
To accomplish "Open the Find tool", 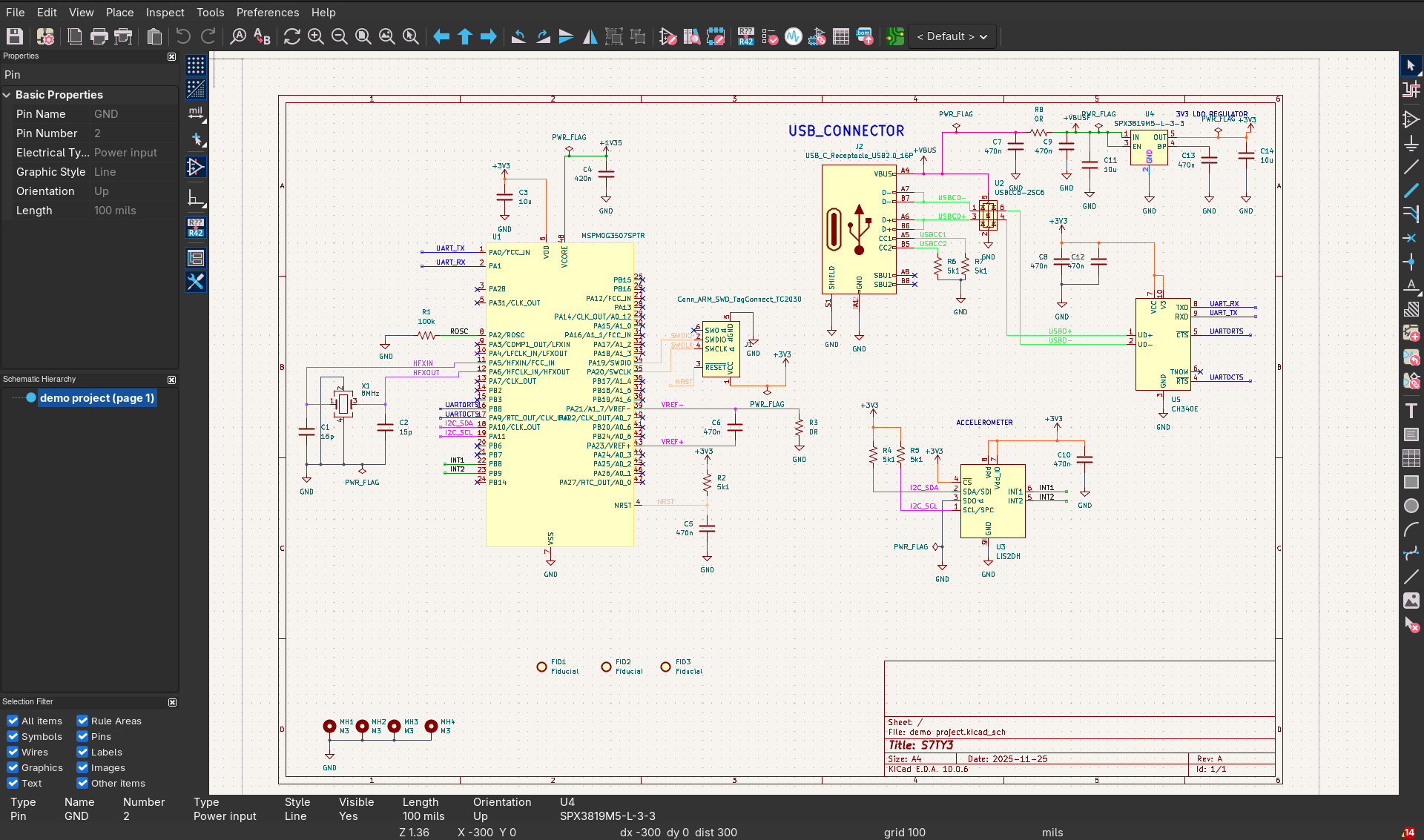I will [x=238, y=36].
